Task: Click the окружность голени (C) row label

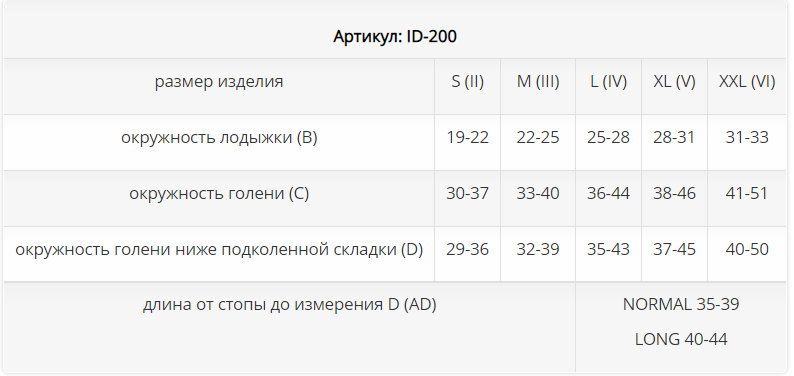Action: tap(219, 193)
